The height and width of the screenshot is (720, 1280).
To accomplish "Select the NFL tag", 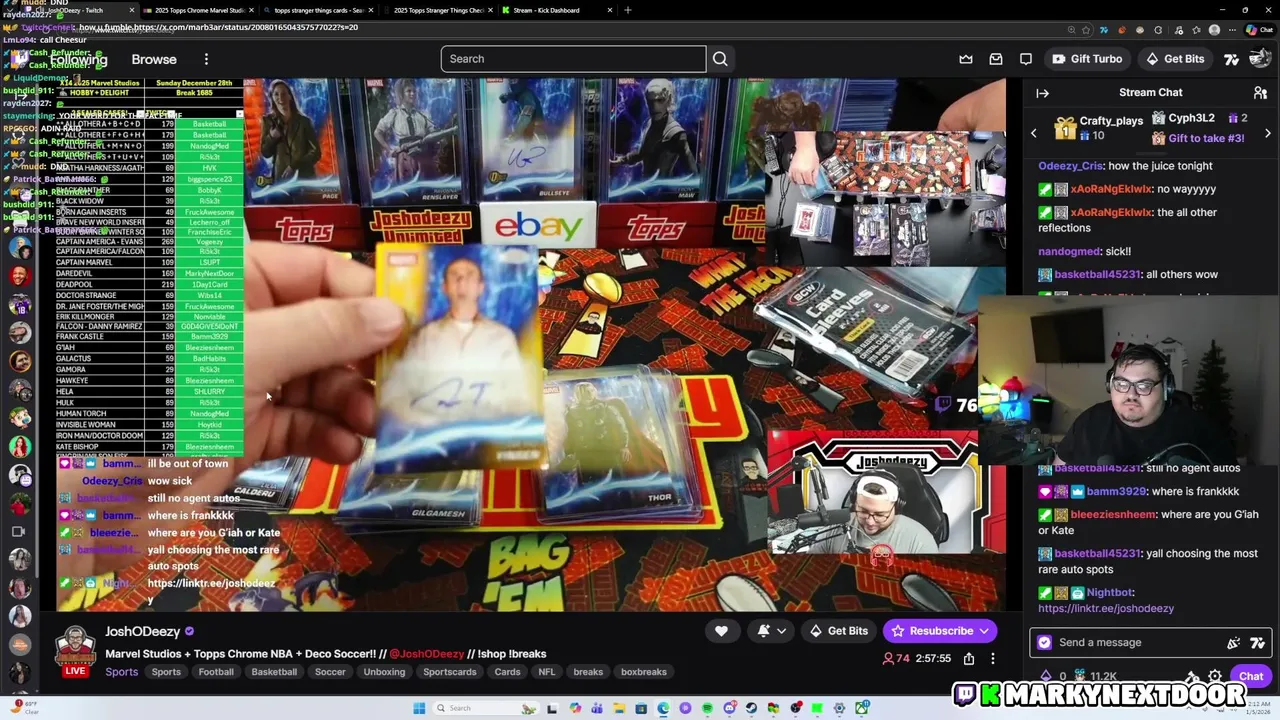I will tap(547, 672).
